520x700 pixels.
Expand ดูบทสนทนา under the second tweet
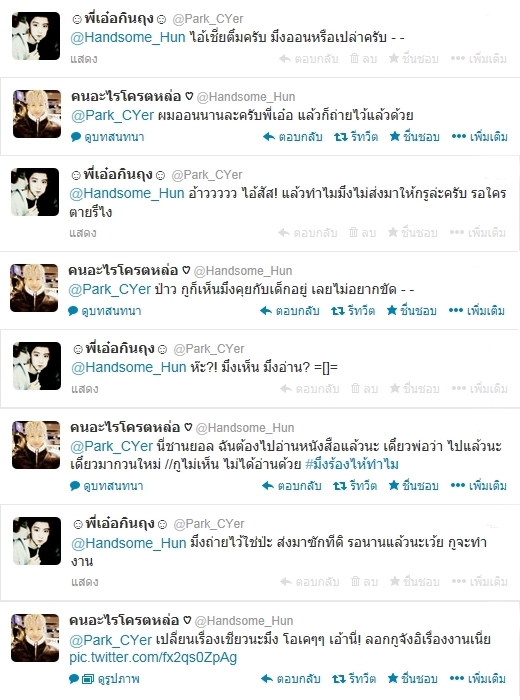click(x=108, y=137)
